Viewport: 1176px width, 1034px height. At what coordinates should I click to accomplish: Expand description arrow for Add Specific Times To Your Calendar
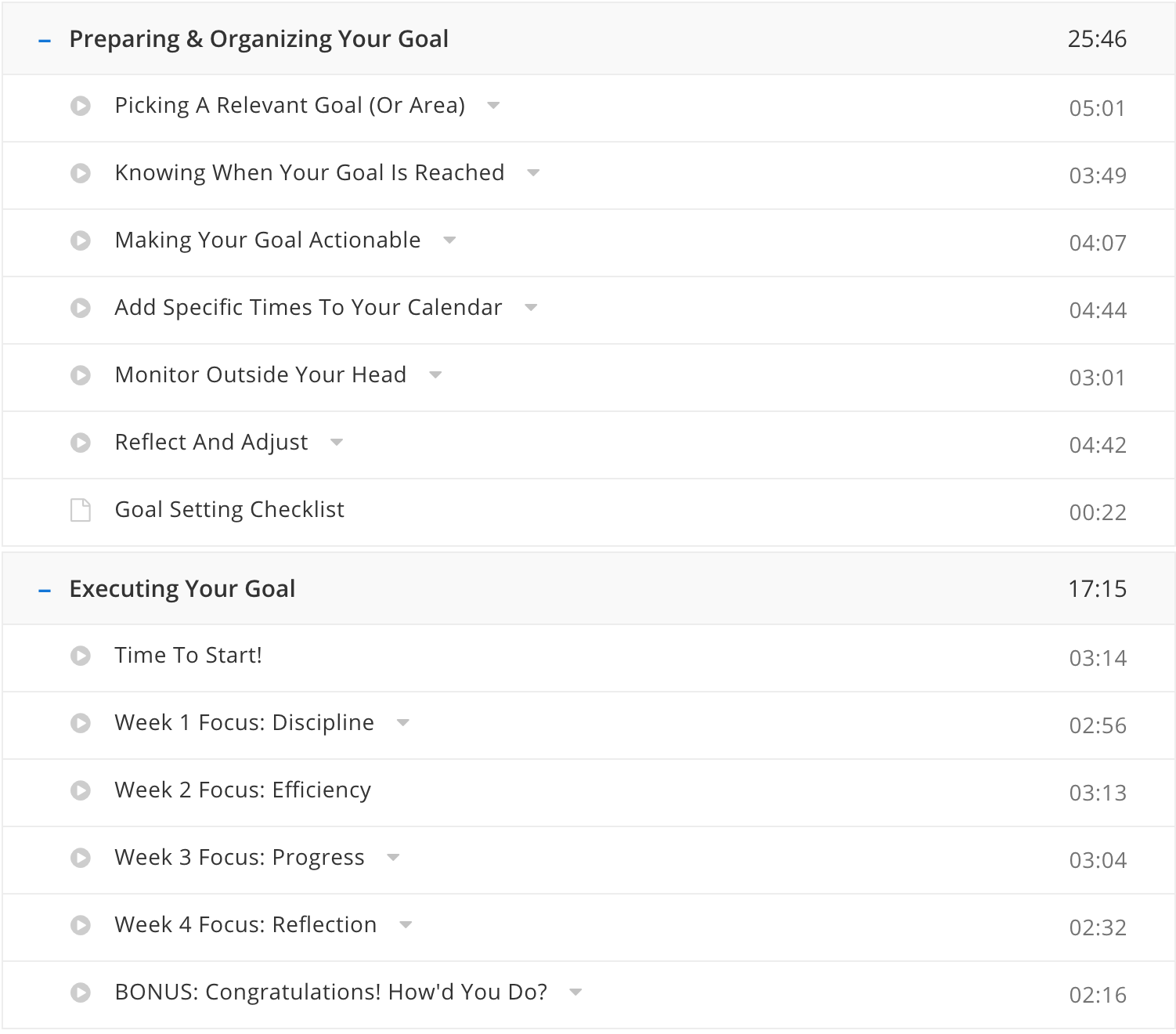pyautogui.click(x=531, y=308)
